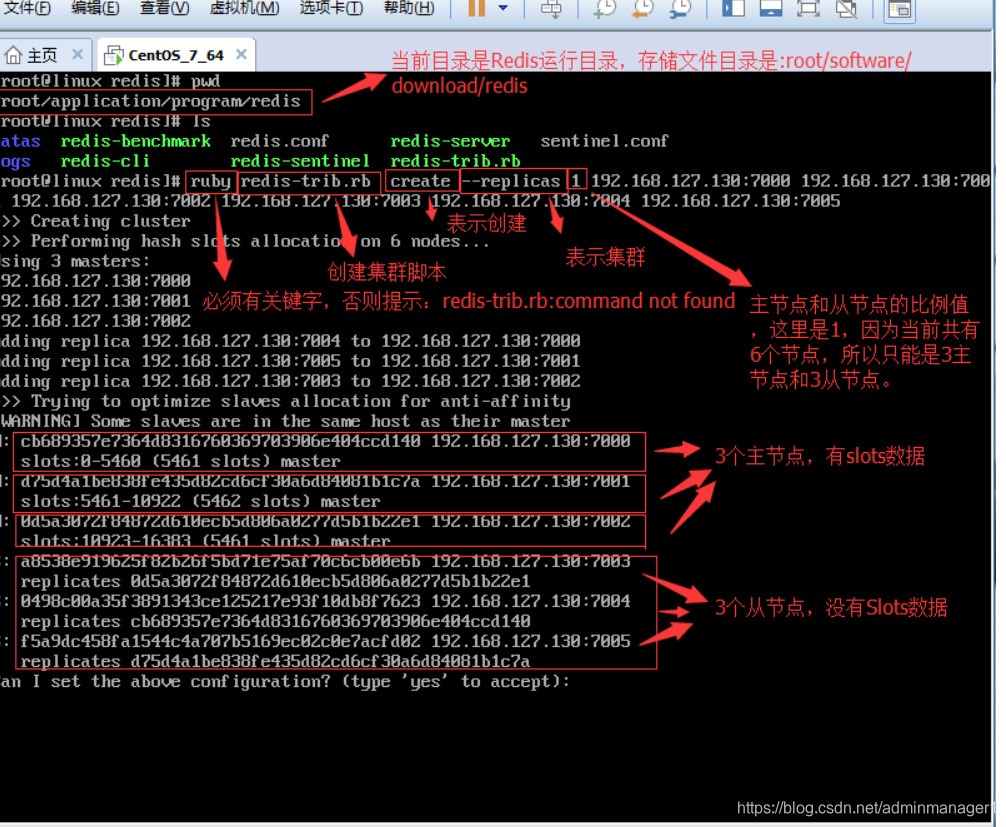1006x827 pixels.
Task: Click the WARNING same host line
Action: (286, 422)
